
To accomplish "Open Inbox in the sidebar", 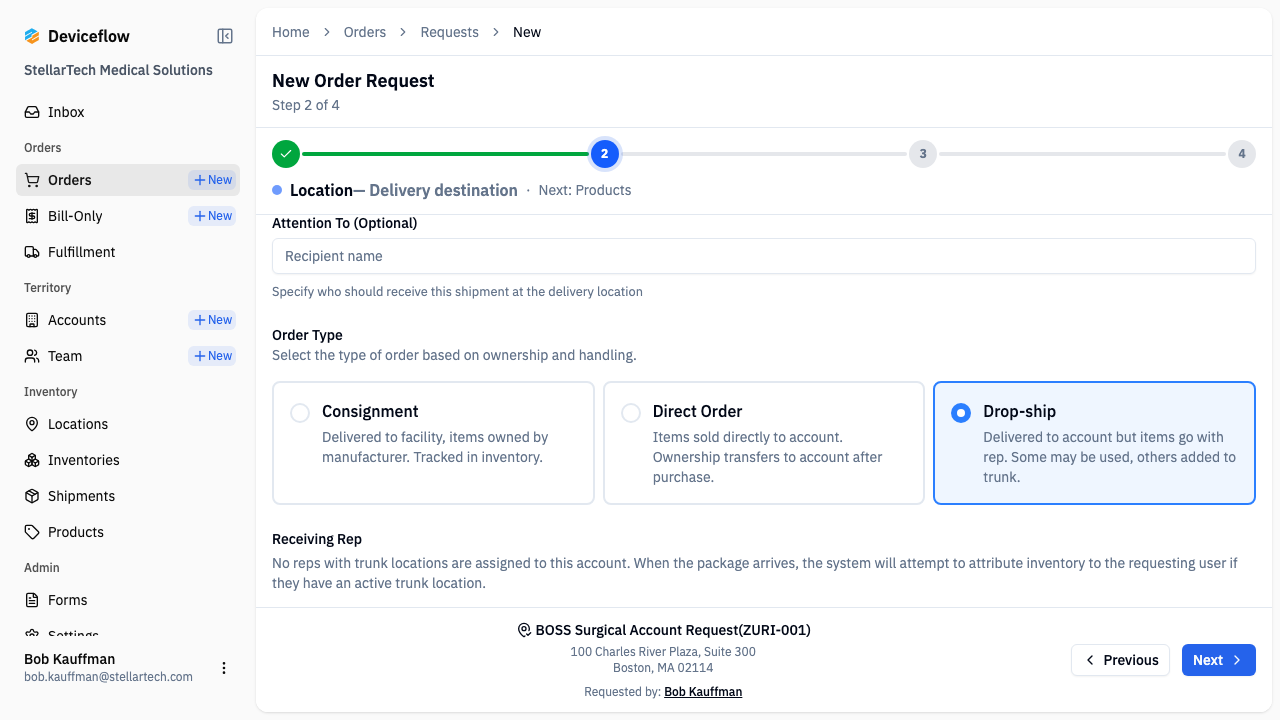I will click(128, 112).
